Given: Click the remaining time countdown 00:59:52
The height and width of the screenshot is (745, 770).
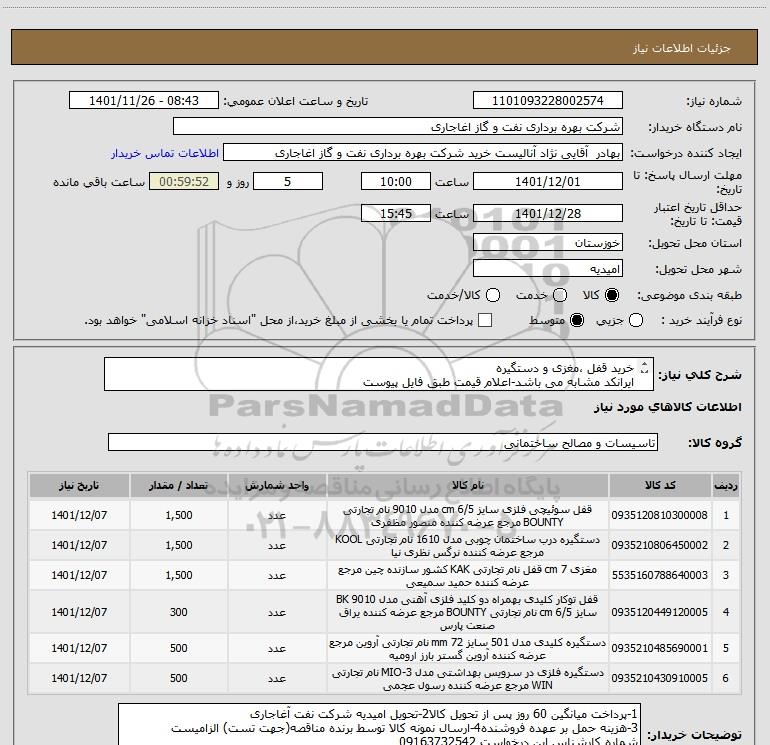Looking at the screenshot, I should click(x=184, y=181).
